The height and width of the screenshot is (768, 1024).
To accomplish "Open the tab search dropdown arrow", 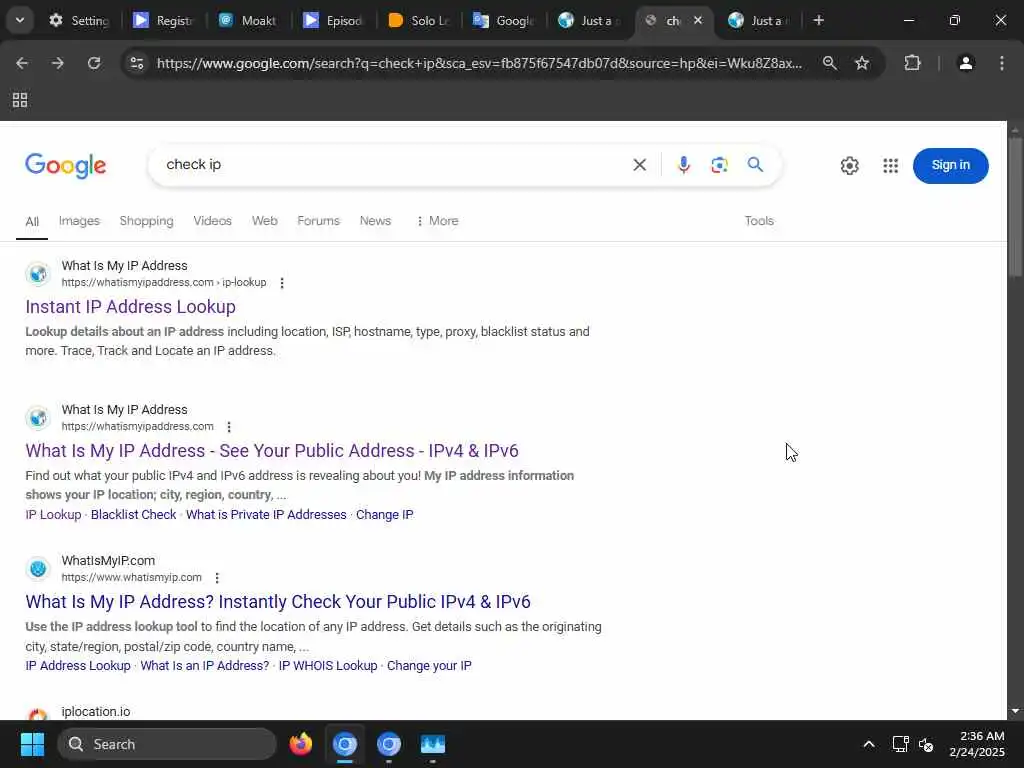I will (x=20, y=20).
